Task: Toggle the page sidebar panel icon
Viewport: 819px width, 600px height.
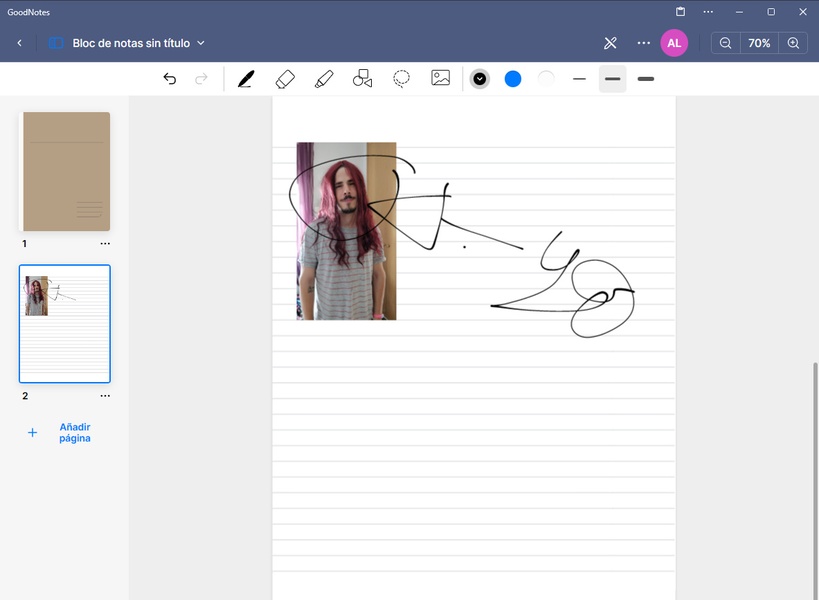Action: click(56, 43)
